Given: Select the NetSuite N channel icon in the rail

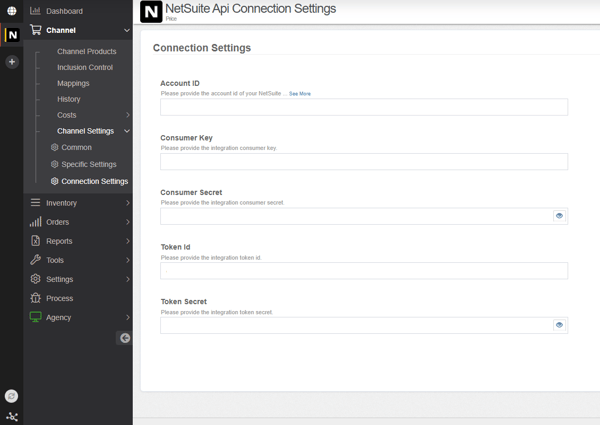Looking at the screenshot, I should [x=12, y=35].
